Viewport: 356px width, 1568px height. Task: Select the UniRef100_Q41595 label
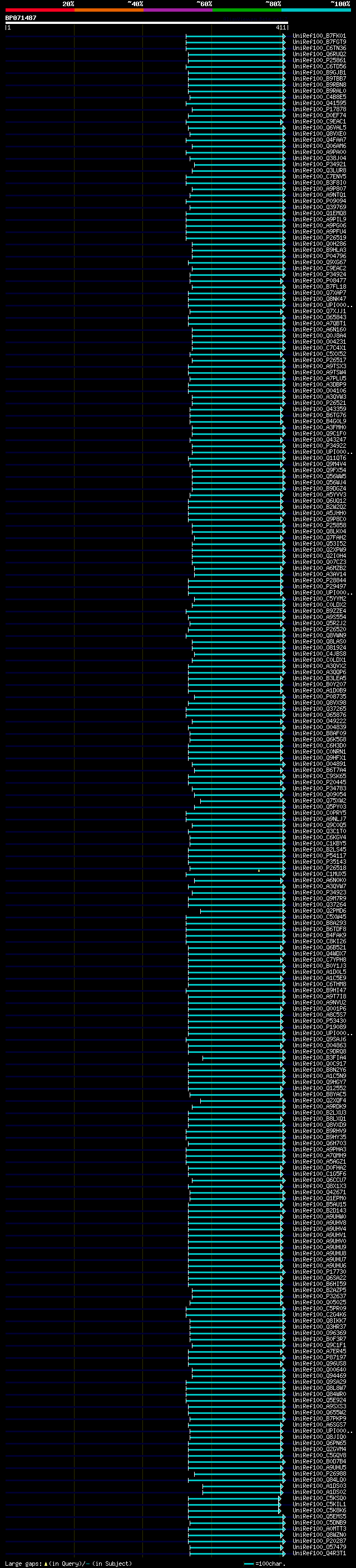[319, 103]
